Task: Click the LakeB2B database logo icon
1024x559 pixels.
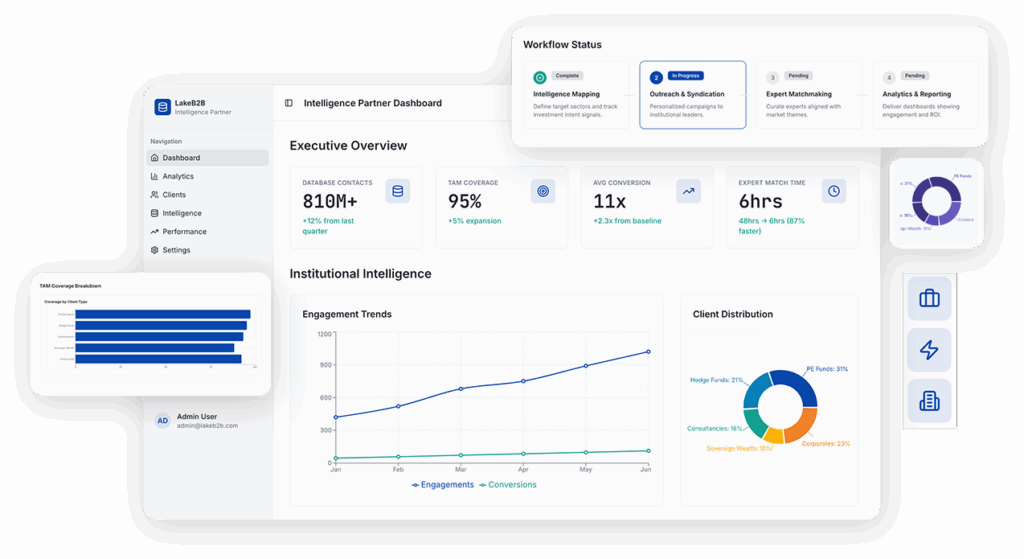Action: [x=162, y=107]
